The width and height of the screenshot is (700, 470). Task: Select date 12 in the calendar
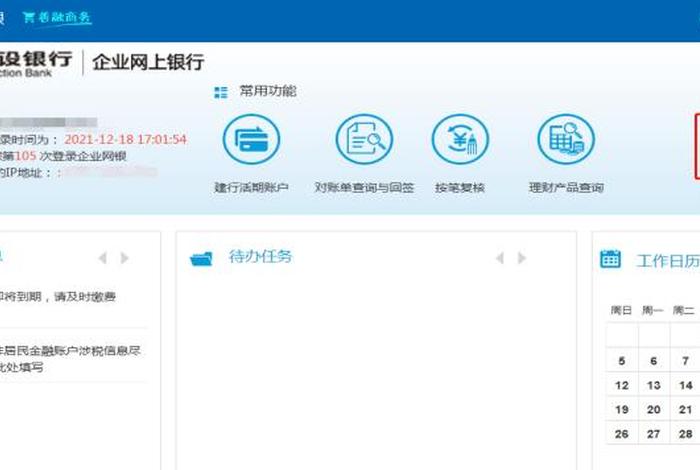(x=622, y=385)
